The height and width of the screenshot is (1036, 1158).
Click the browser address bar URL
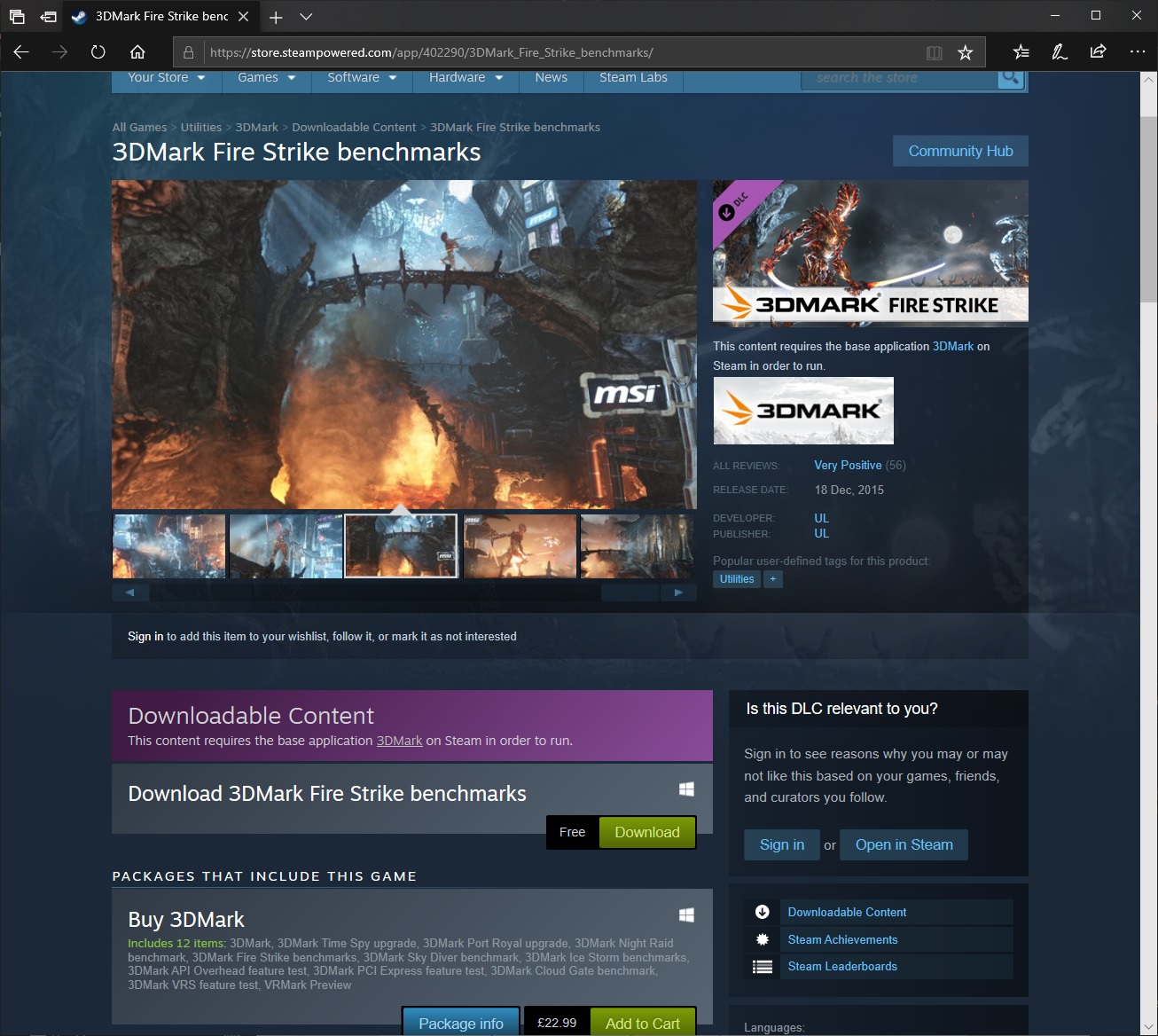coord(432,52)
